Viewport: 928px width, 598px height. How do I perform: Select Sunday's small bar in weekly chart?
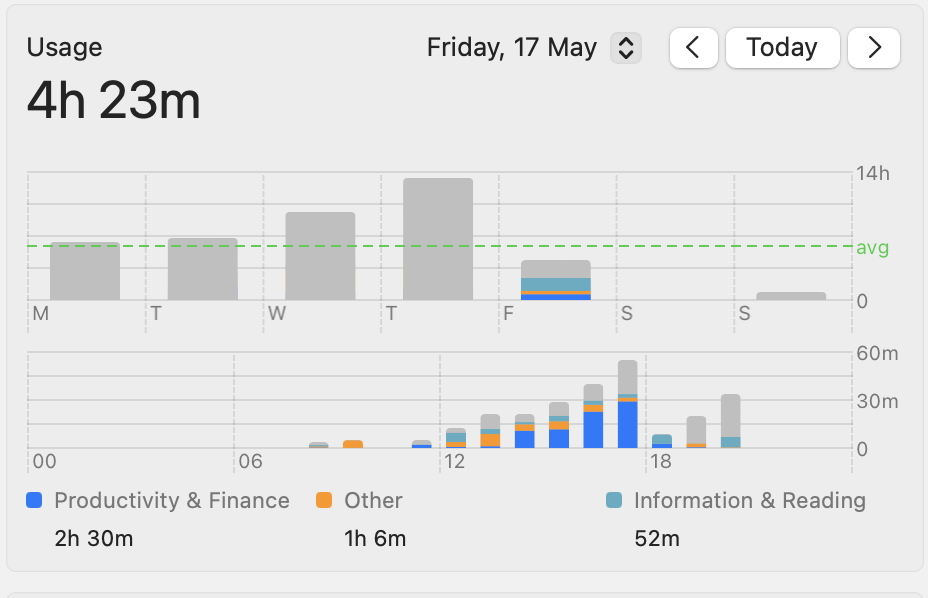(791, 296)
